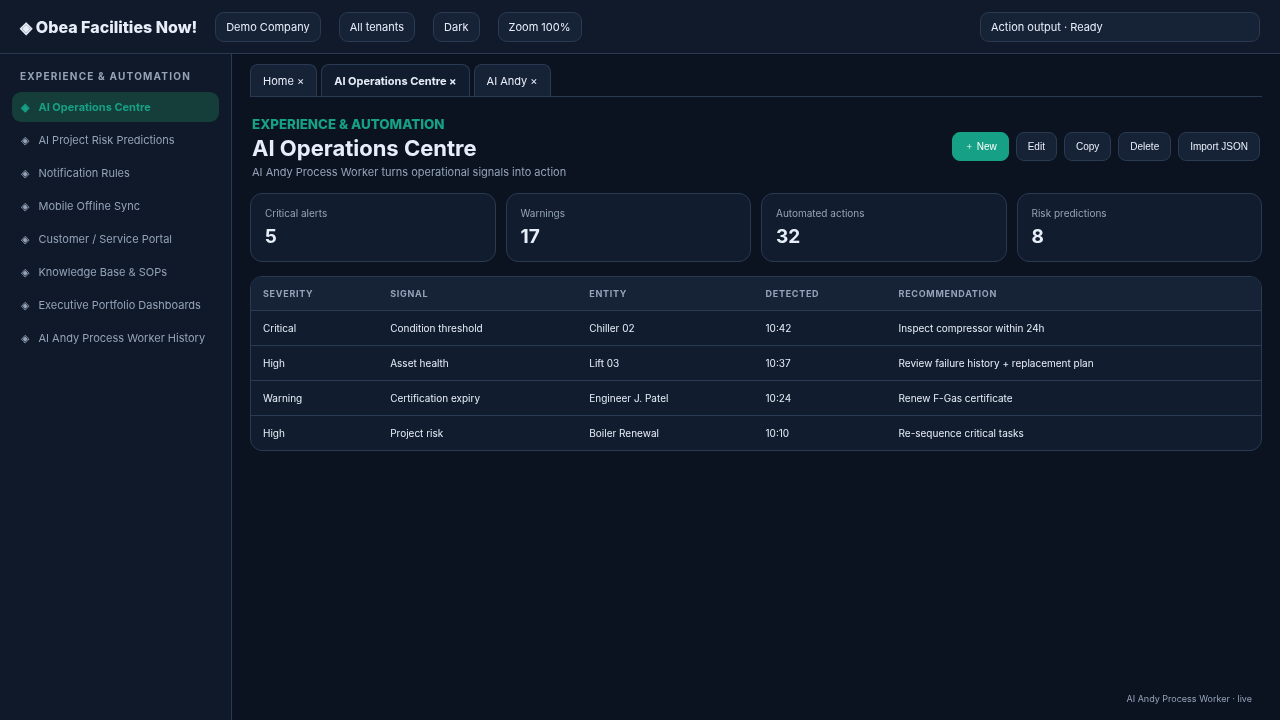
Task: Click the Edit button
Action: click(1036, 146)
